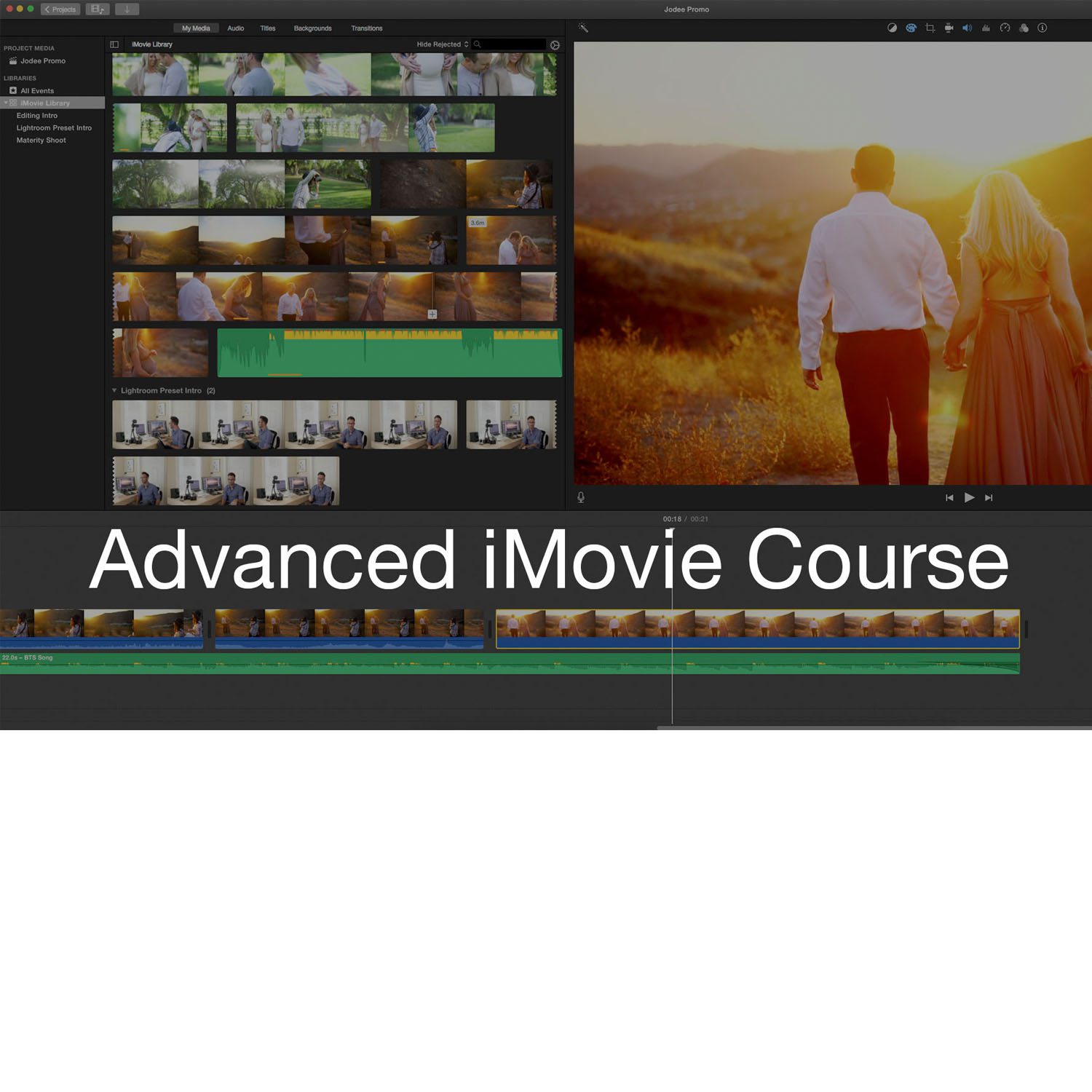
Task: Collapse Lightroom Preset Intro event section
Action: pos(114,390)
